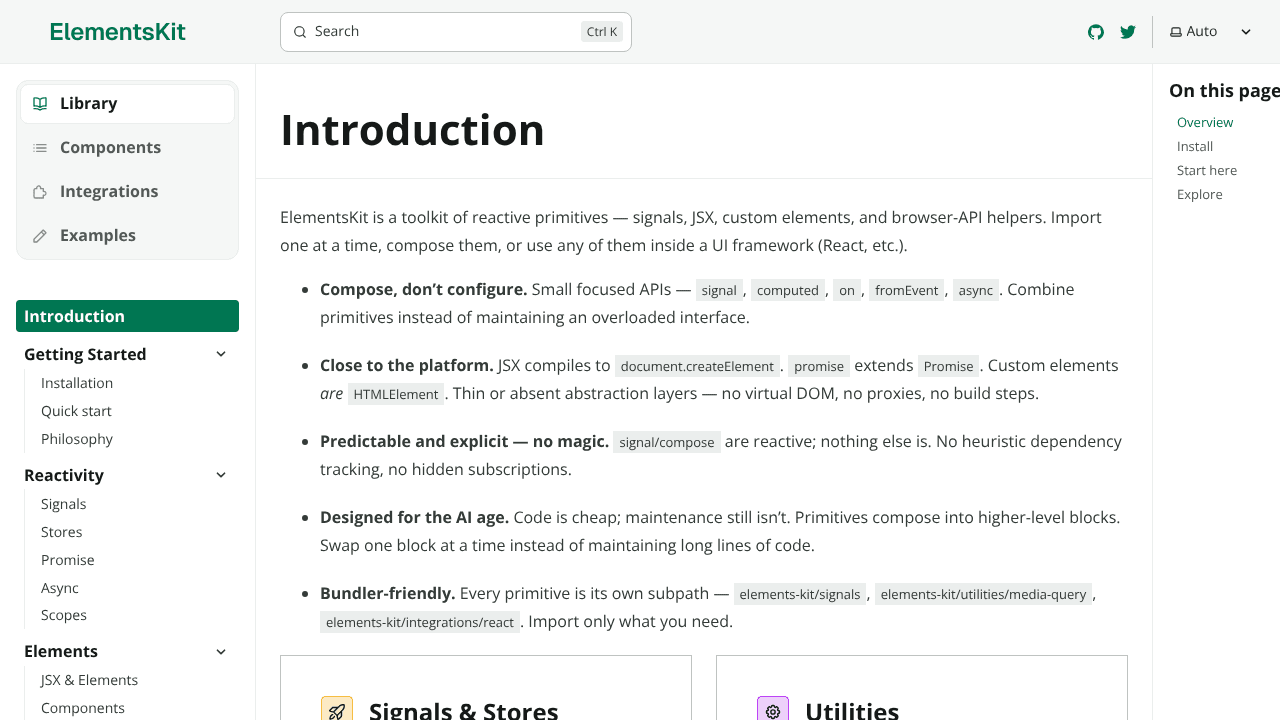Jump to Start here section
Screen dimensions: 1280x720
[1207, 170]
